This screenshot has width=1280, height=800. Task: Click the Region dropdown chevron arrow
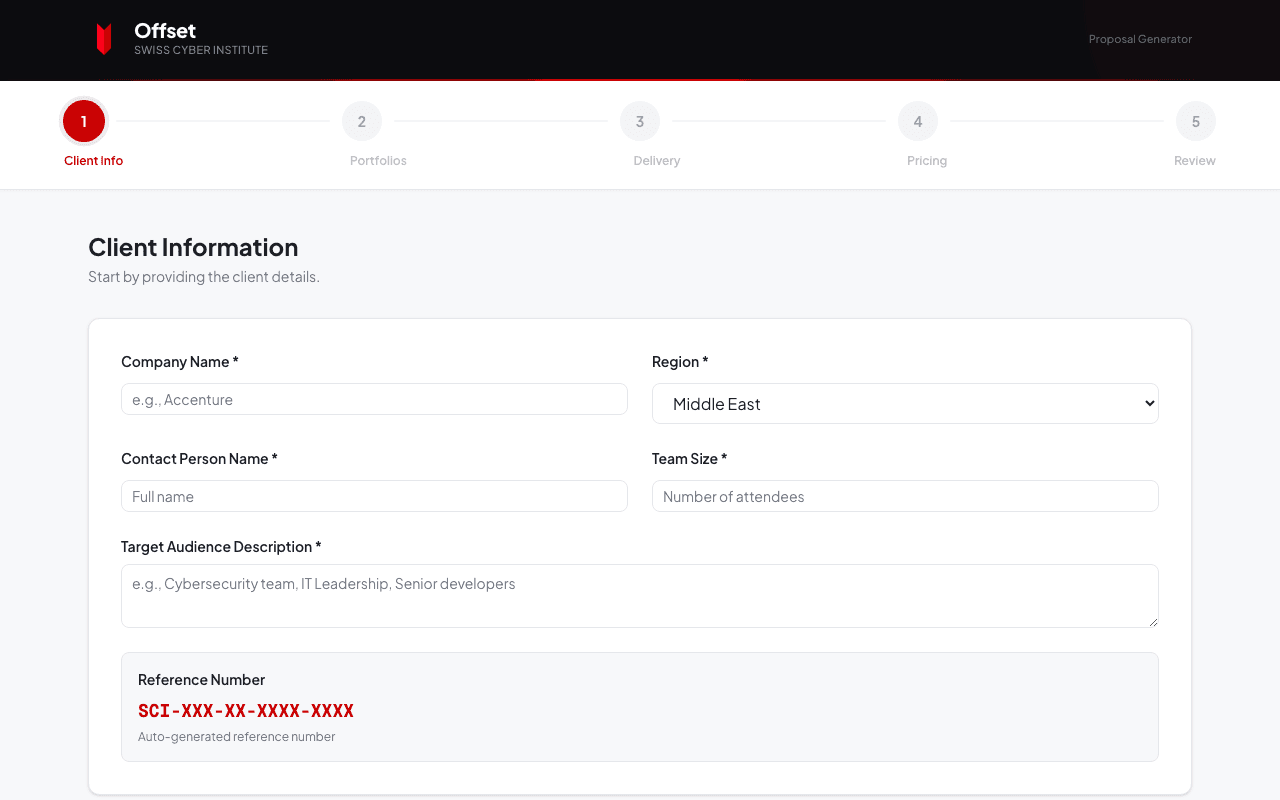1149,404
